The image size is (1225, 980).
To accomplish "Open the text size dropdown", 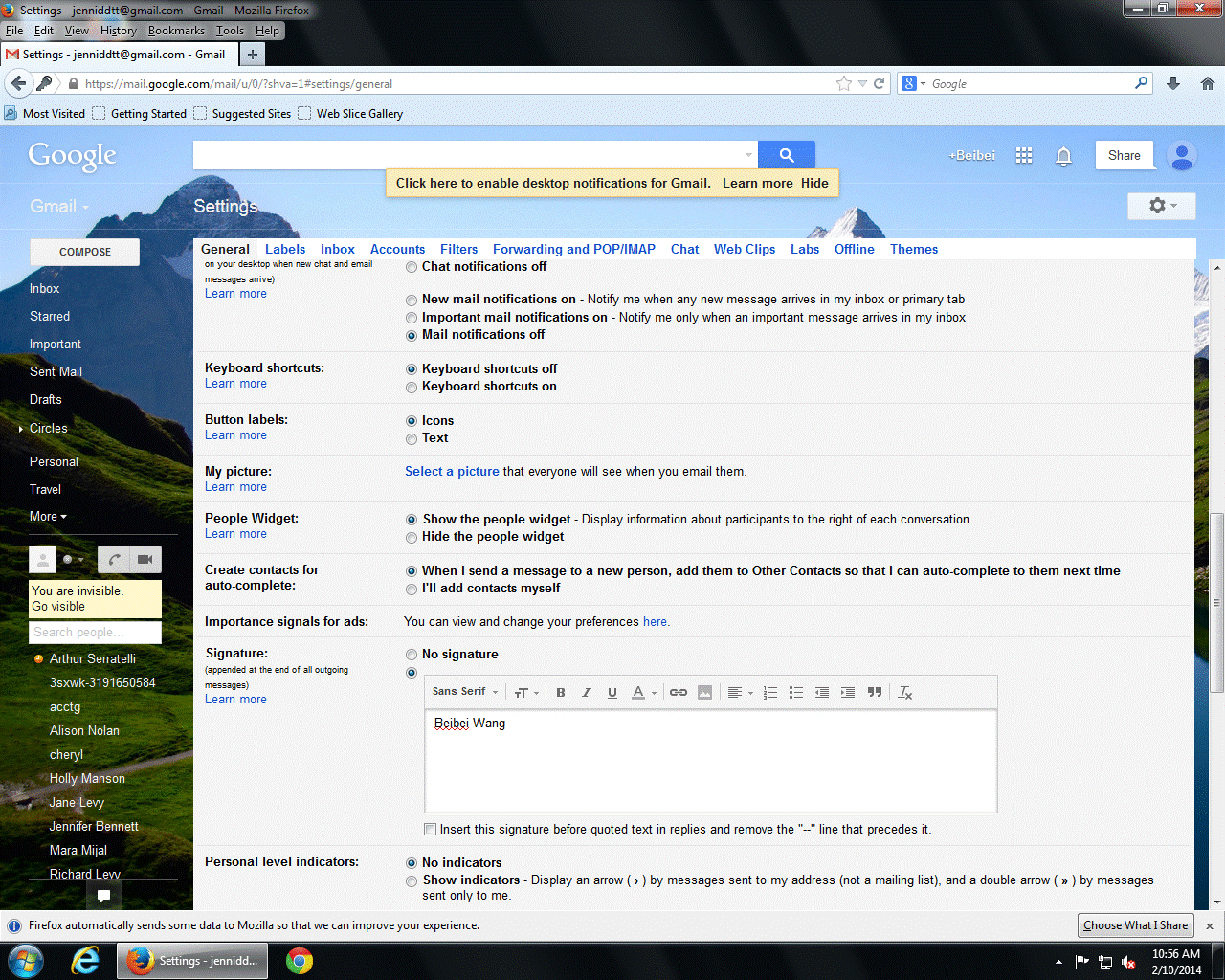I will [526, 692].
